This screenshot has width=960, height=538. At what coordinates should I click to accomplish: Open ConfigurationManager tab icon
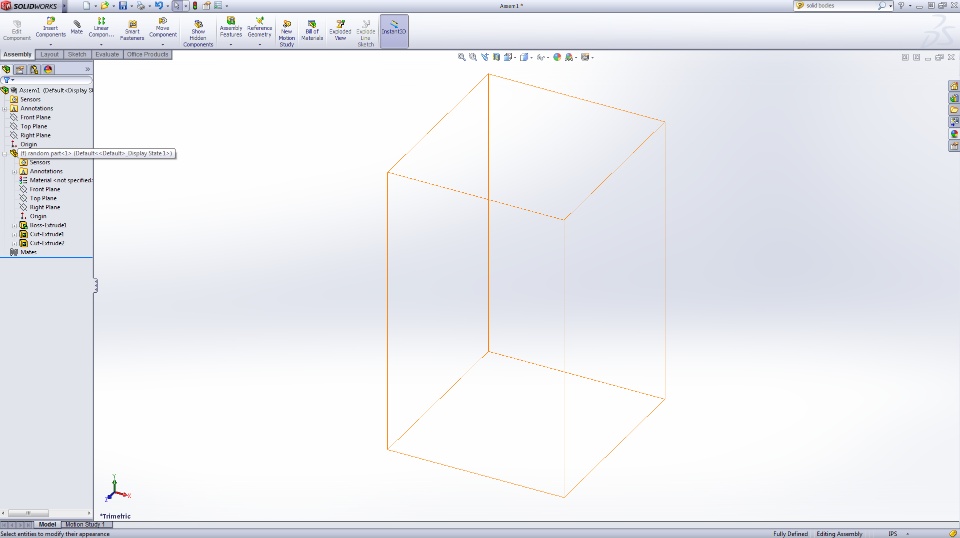pyautogui.click(x=34, y=69)
